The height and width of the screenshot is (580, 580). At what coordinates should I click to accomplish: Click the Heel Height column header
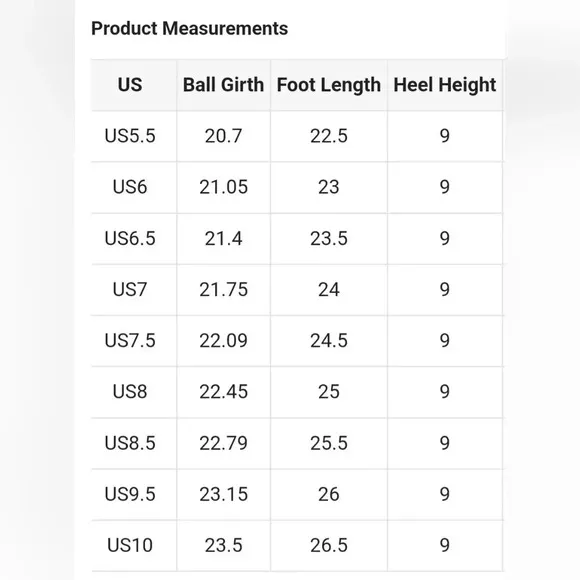point(445,85)
